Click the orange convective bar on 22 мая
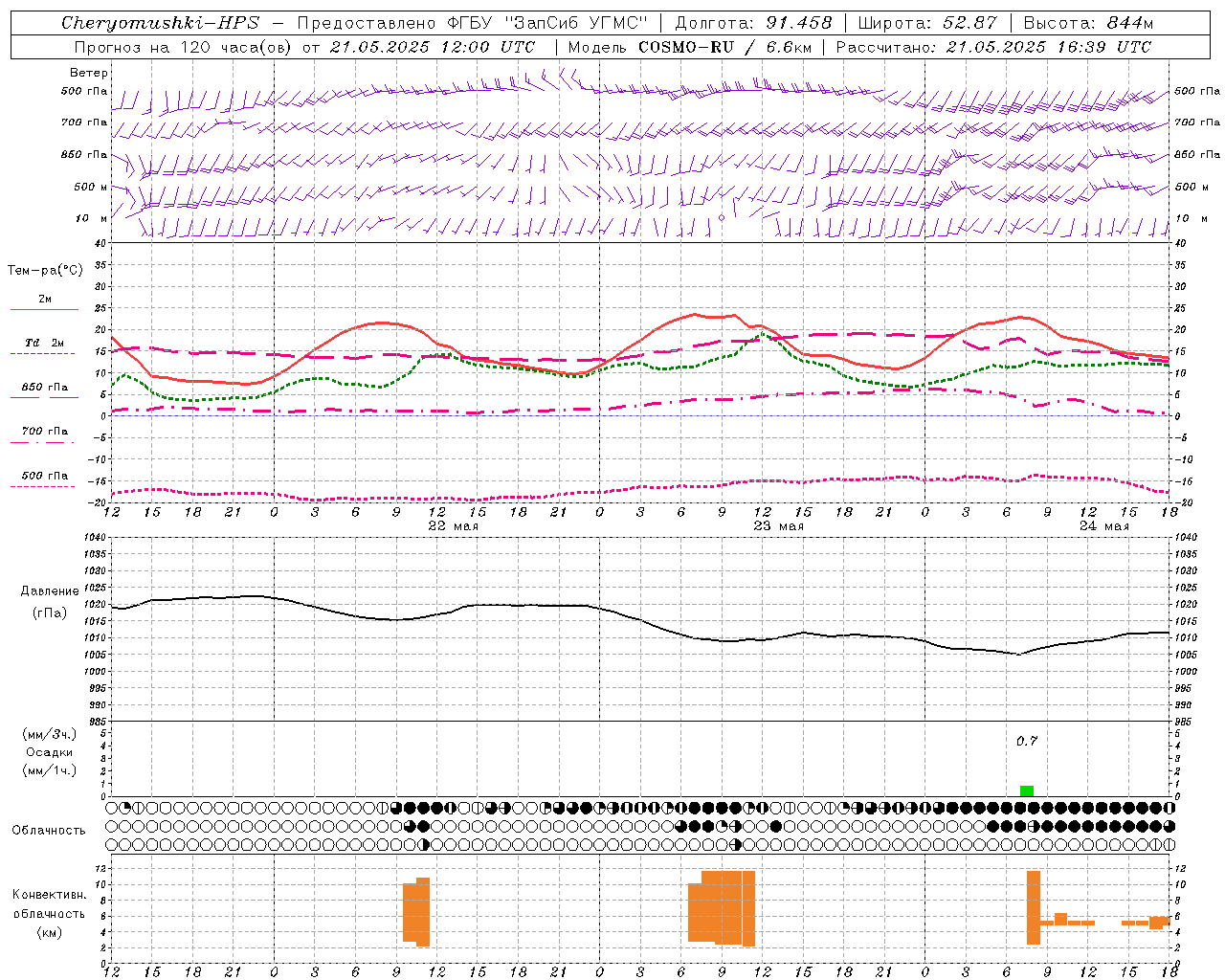Image resolution: width=1225 pixels, height=980 pixels. pyautogui.click(x=416, y=912)
